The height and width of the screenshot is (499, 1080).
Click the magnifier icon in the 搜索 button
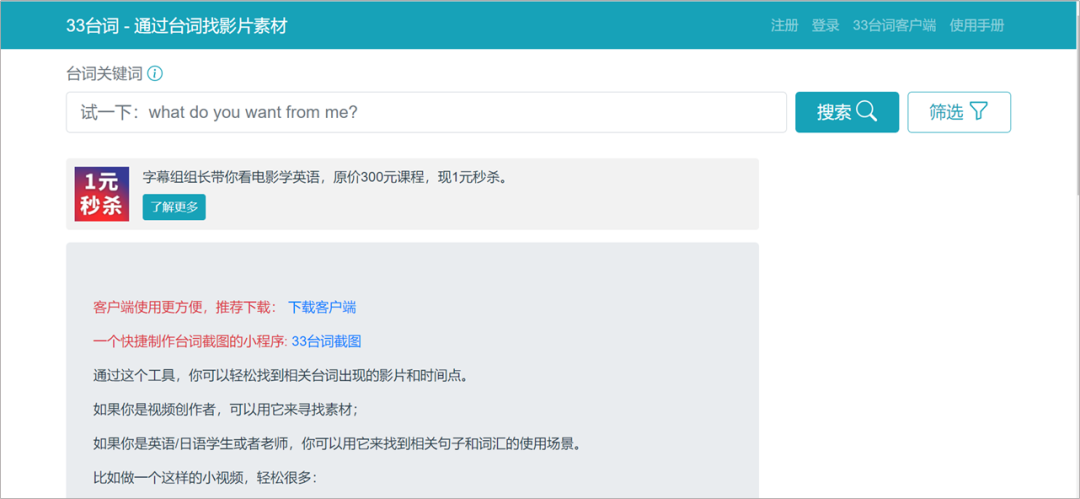coord(866,112)
